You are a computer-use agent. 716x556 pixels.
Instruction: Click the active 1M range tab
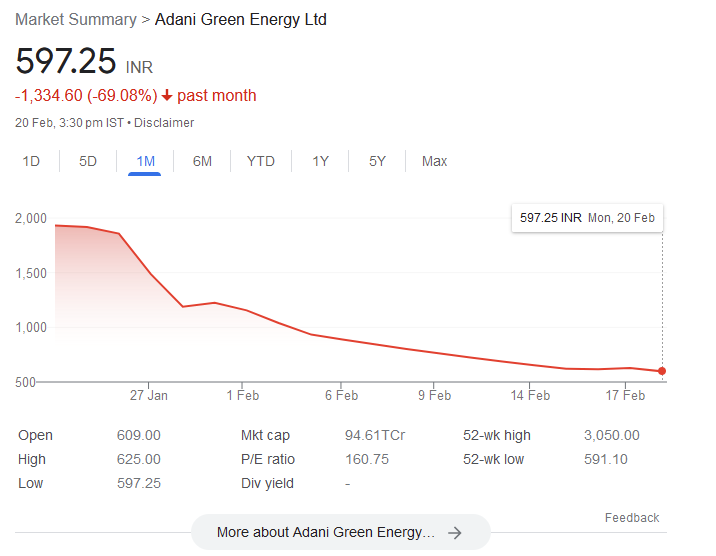click(145, 161)
